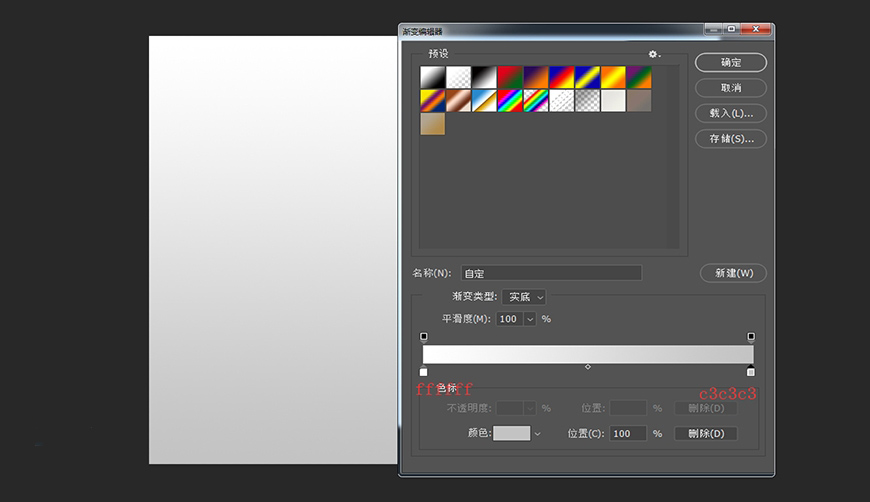Click the 存储(S)... save button
The height and width of the screenshot is (502, 870).
click(731, 139)
